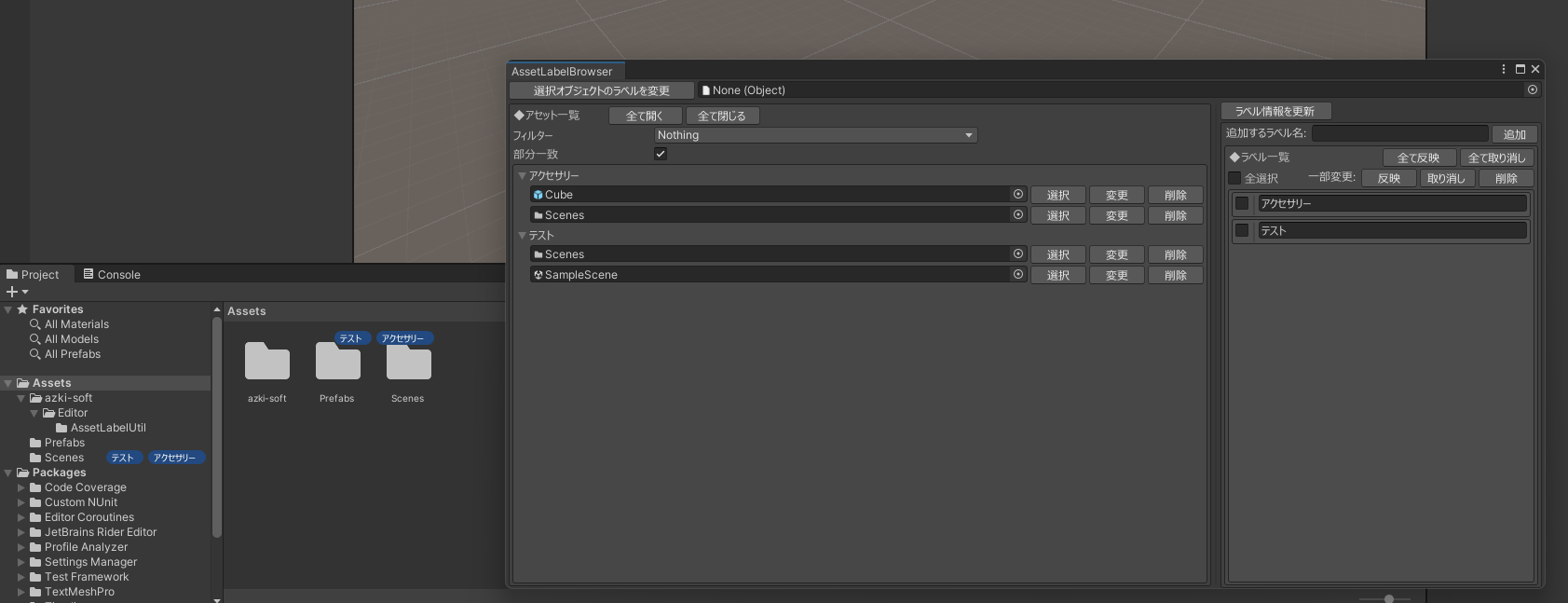Viewport: 1568px width, 603px height.
Task: Open the object picker for None (Object)
Action: coord(1533,90)
